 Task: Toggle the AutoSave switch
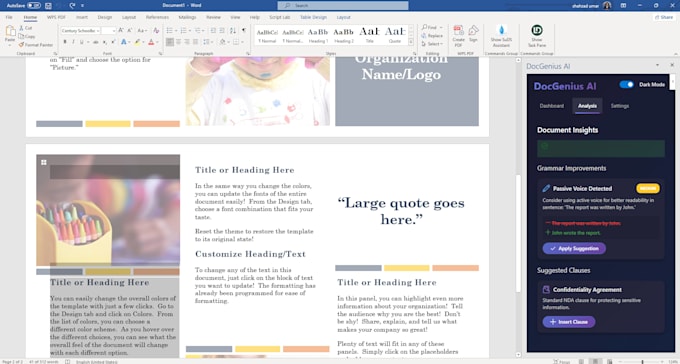pyautogui.click(x=34, y=5)
